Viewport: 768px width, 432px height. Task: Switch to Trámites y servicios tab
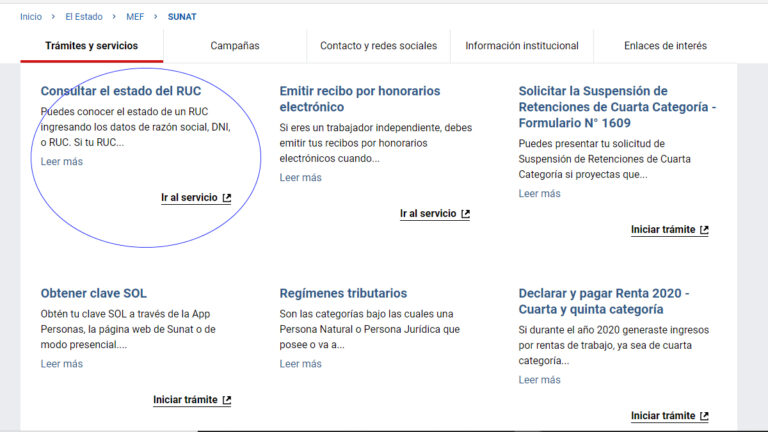coord(92,46)
